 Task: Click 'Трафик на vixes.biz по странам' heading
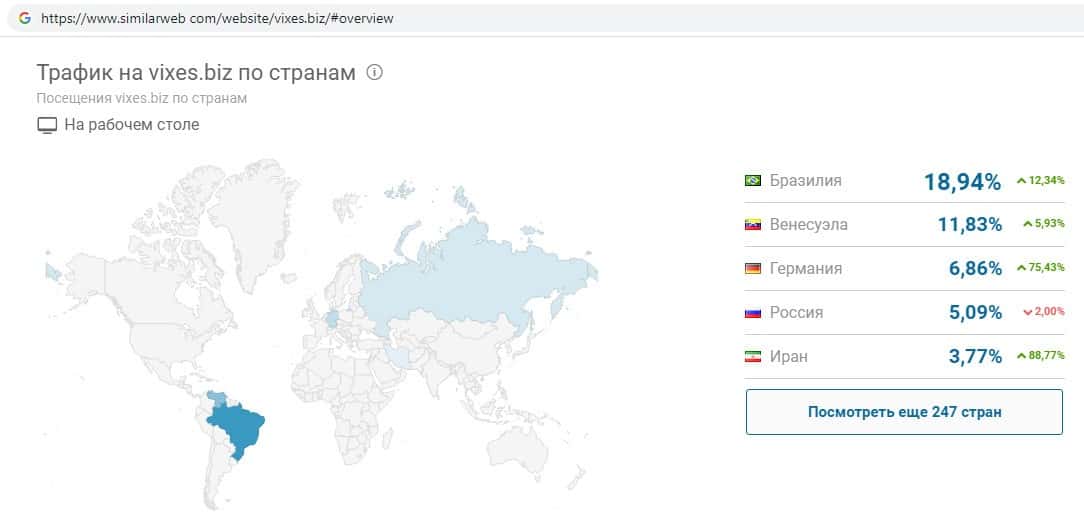click(x=196, y=73)
